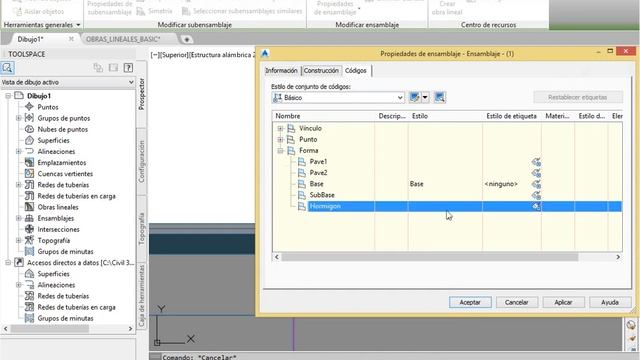Click edit code set style icon
The image size is (640, 360).
click(x=414, y=97)
